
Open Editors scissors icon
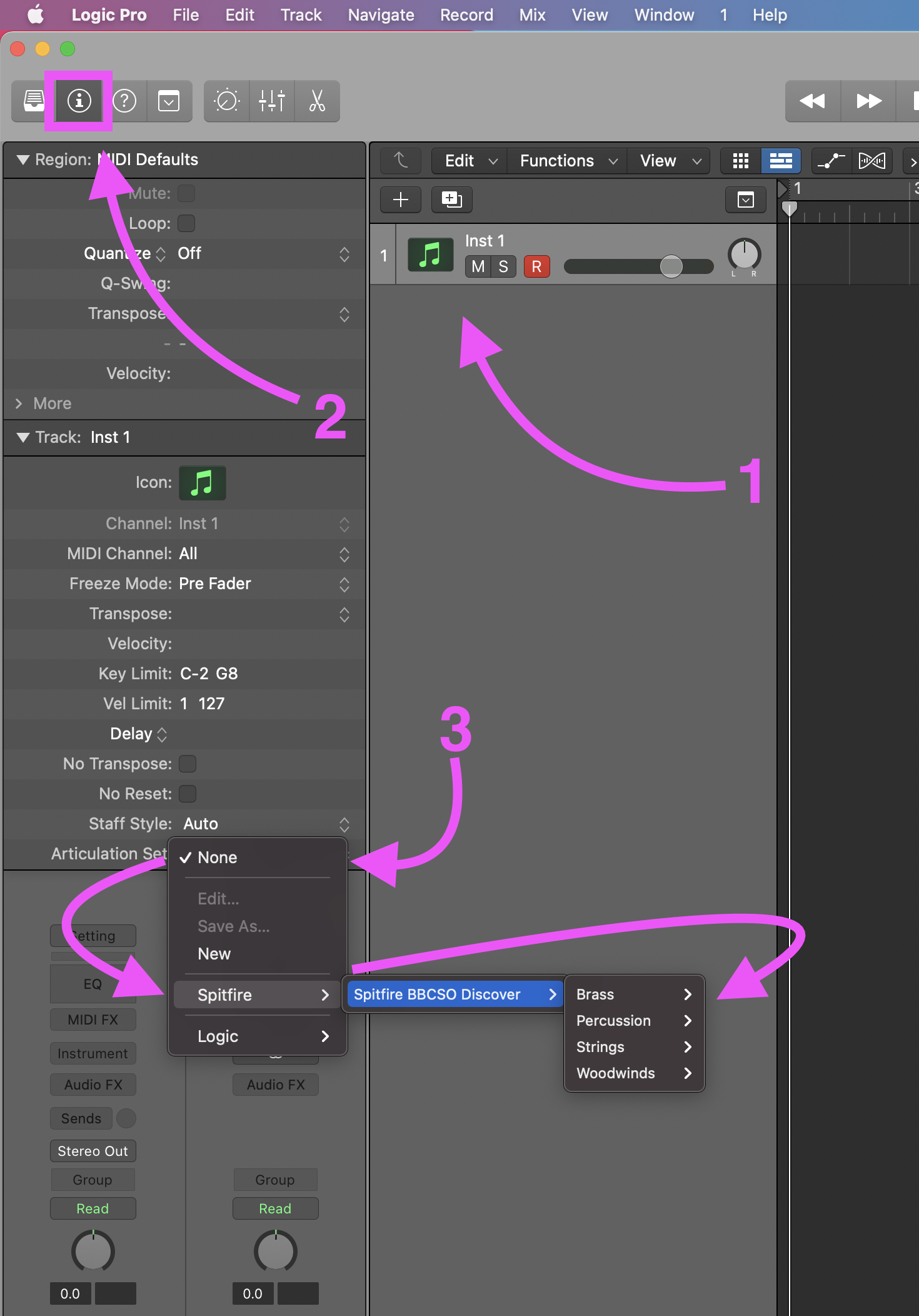[317, 101]
